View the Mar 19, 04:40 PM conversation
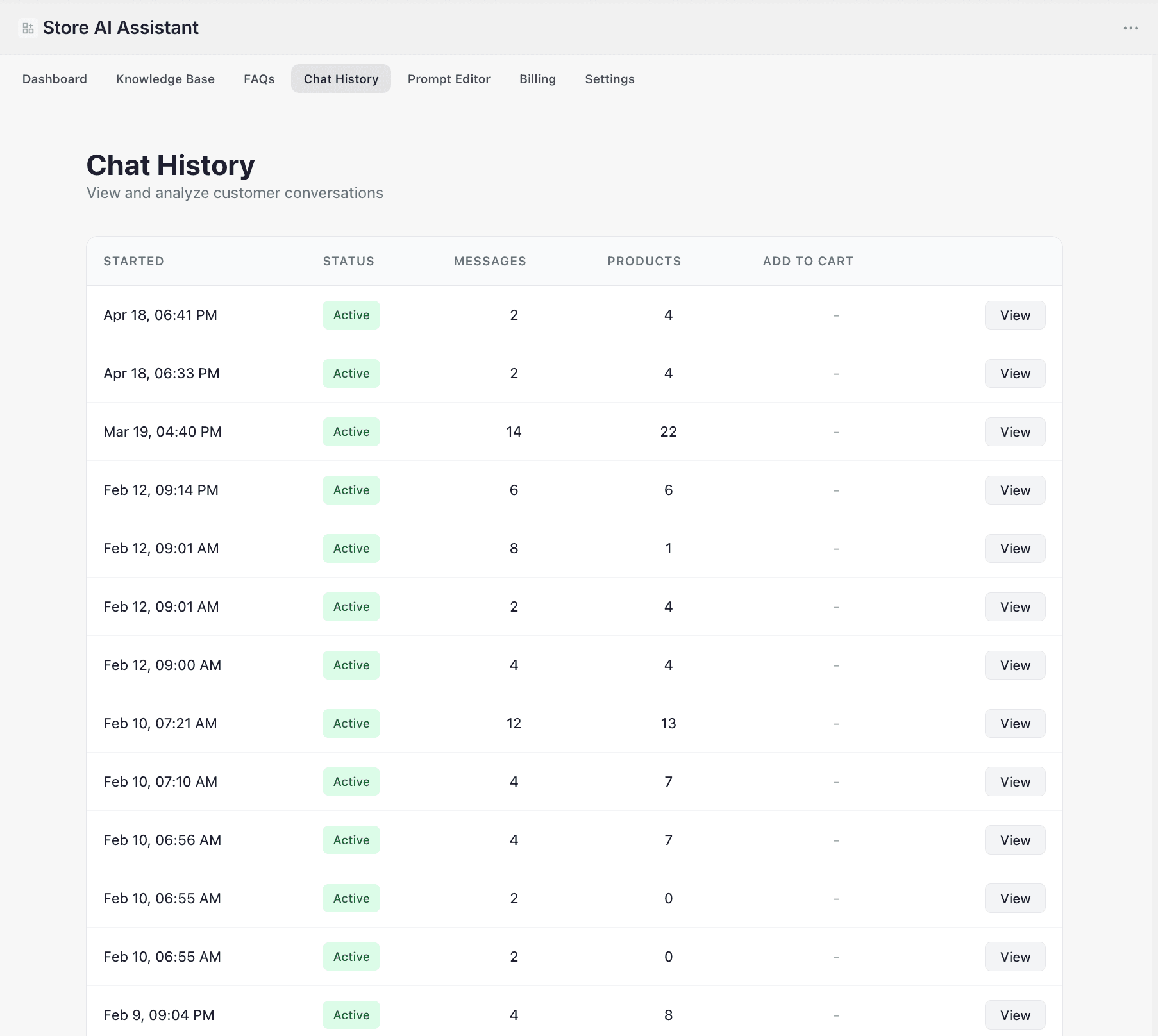Viewport: 1158px width, 1036px height. tap(1014, 431)
